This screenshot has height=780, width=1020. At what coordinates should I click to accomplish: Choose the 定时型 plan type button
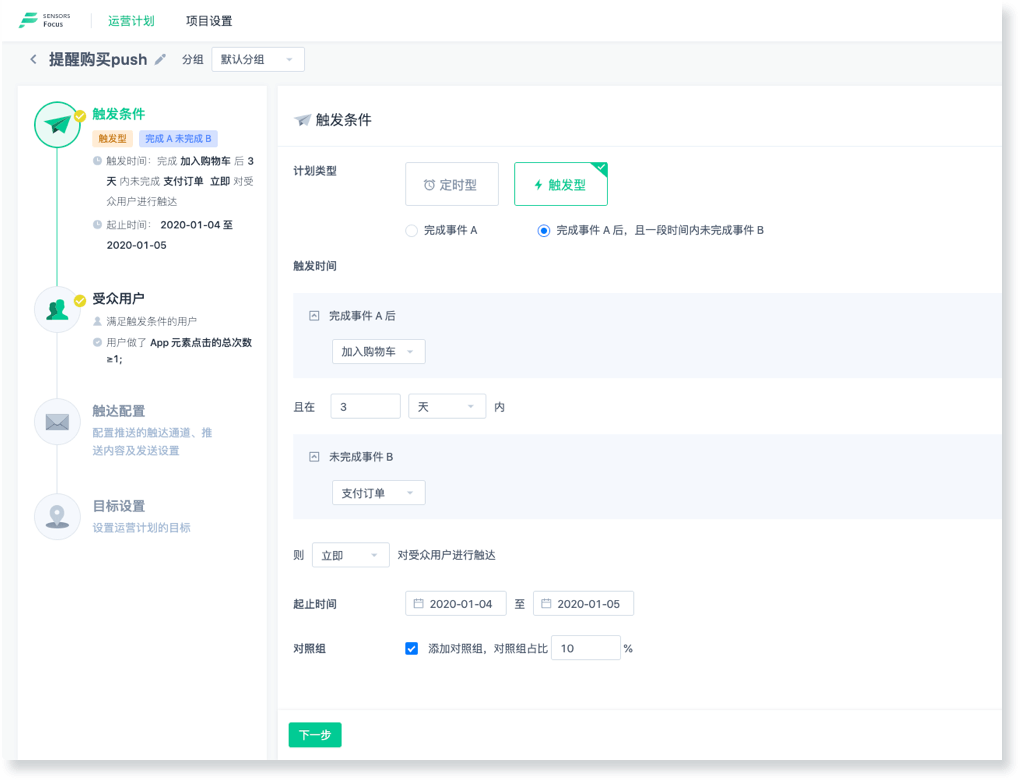[451, 184]
